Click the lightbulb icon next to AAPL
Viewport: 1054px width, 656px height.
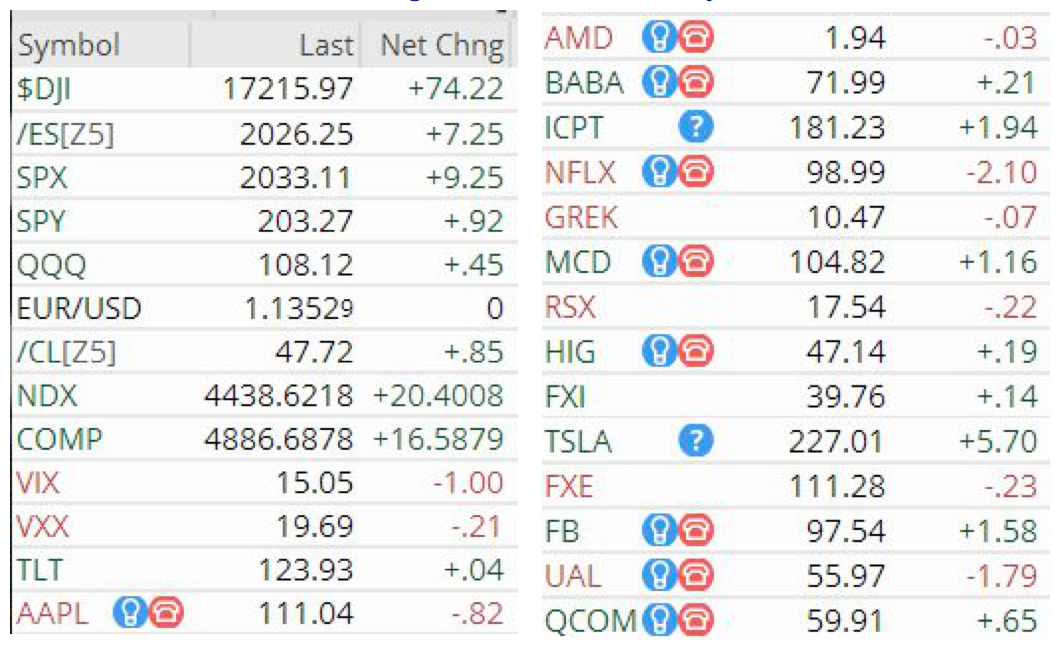tap(130, 612)
